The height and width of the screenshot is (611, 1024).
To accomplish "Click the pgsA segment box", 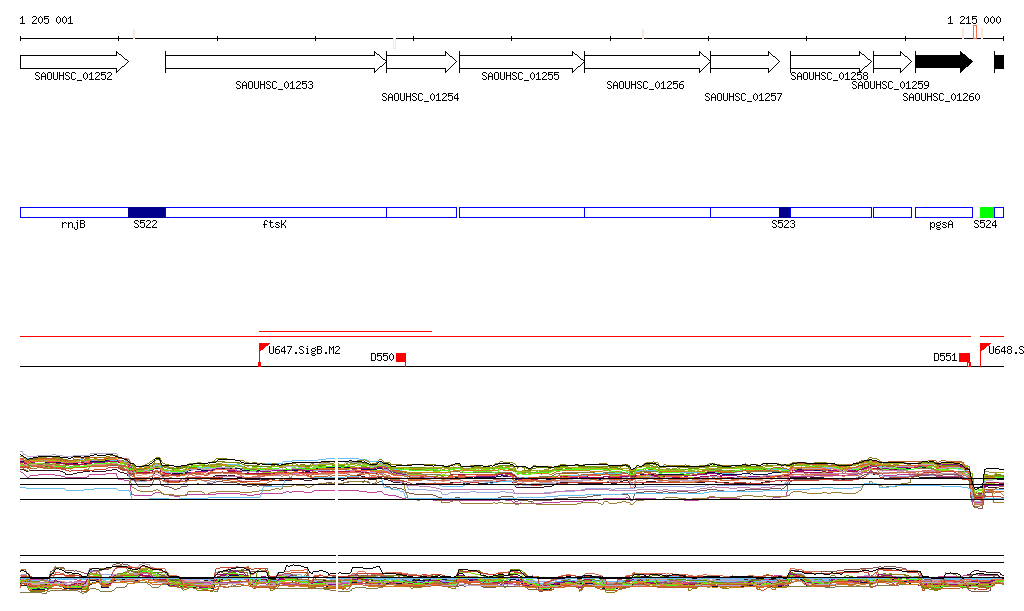I will pos(943,212).
